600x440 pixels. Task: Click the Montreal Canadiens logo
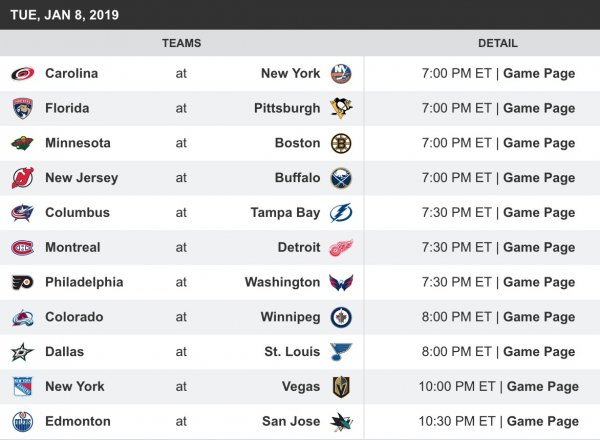[x=22, y=247]
